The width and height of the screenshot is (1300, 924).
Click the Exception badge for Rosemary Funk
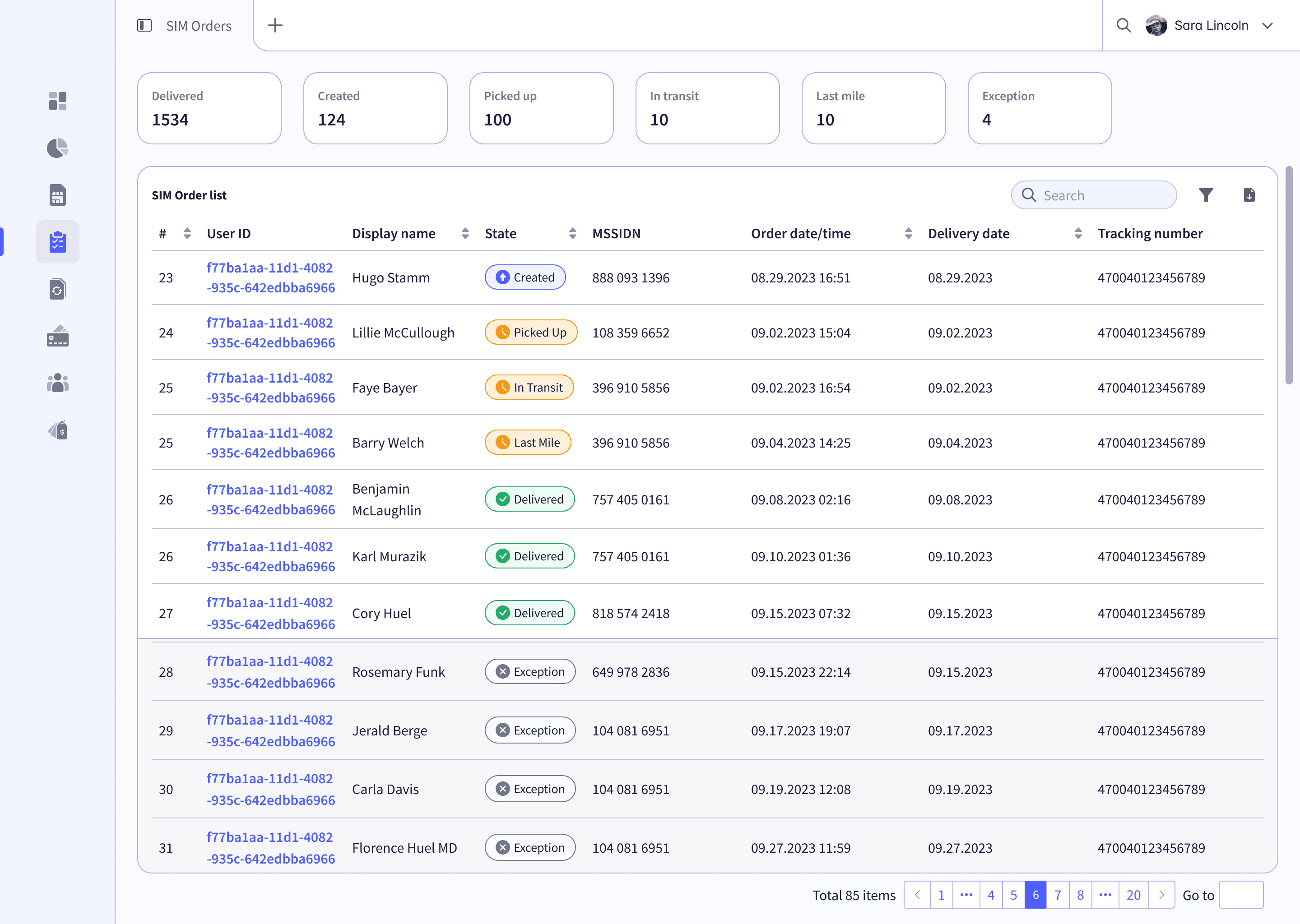pyautogui.click(x=530, y=672)
